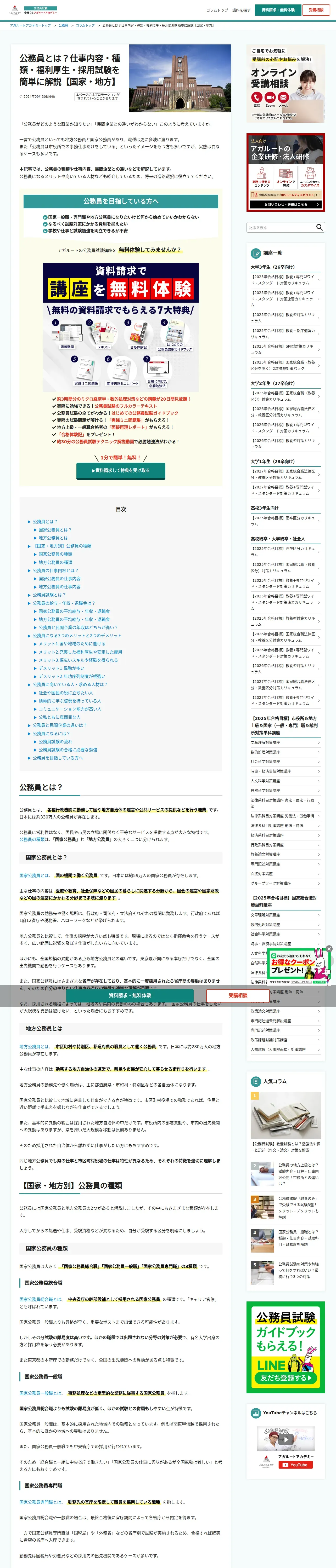The width and height of the screenshot is (336, 1568).
Task: Click 資料請求して特典を受け取る button
Action: (x=120, y=470)
